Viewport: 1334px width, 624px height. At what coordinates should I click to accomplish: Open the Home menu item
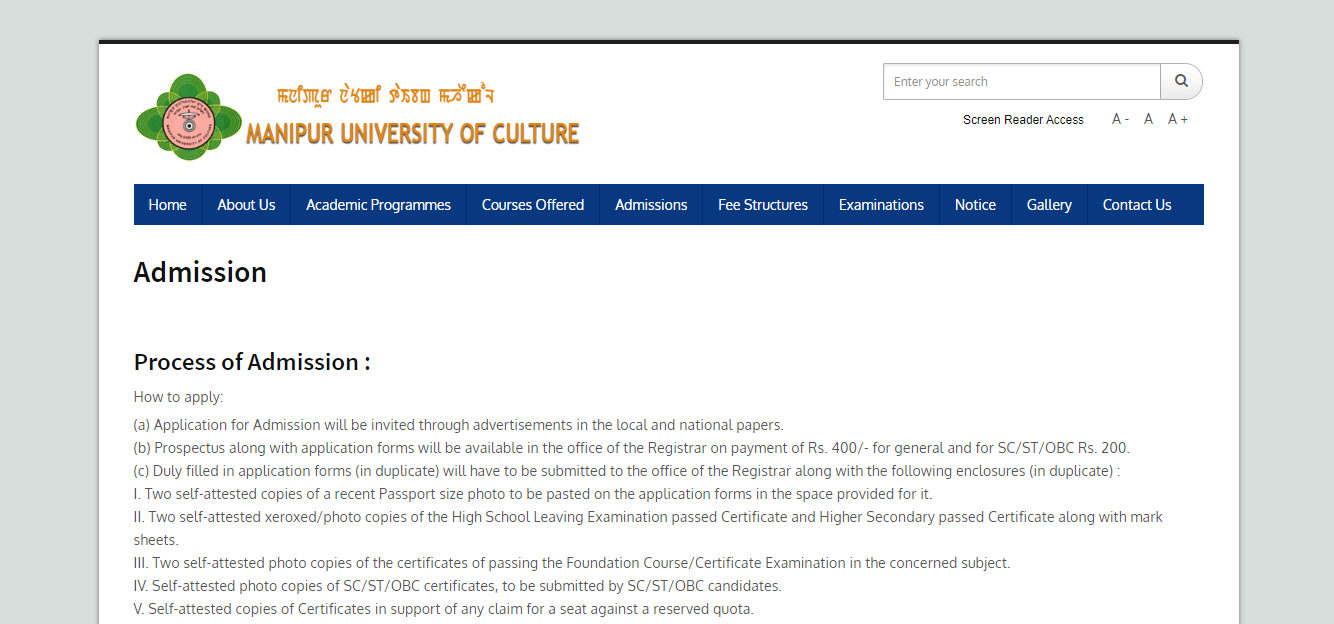tap(167, 204)
